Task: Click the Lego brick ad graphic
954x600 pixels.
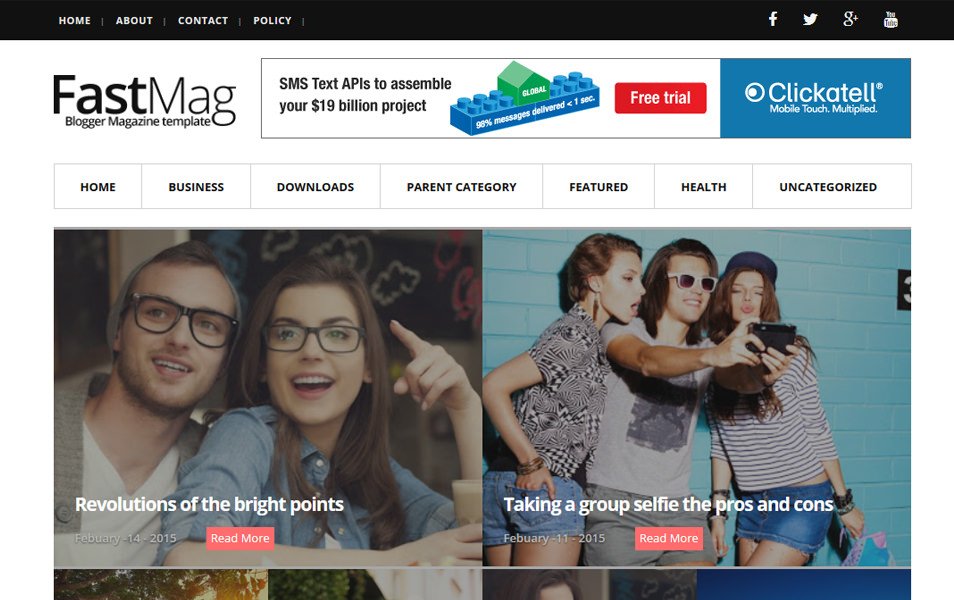Action: [524, 98]
